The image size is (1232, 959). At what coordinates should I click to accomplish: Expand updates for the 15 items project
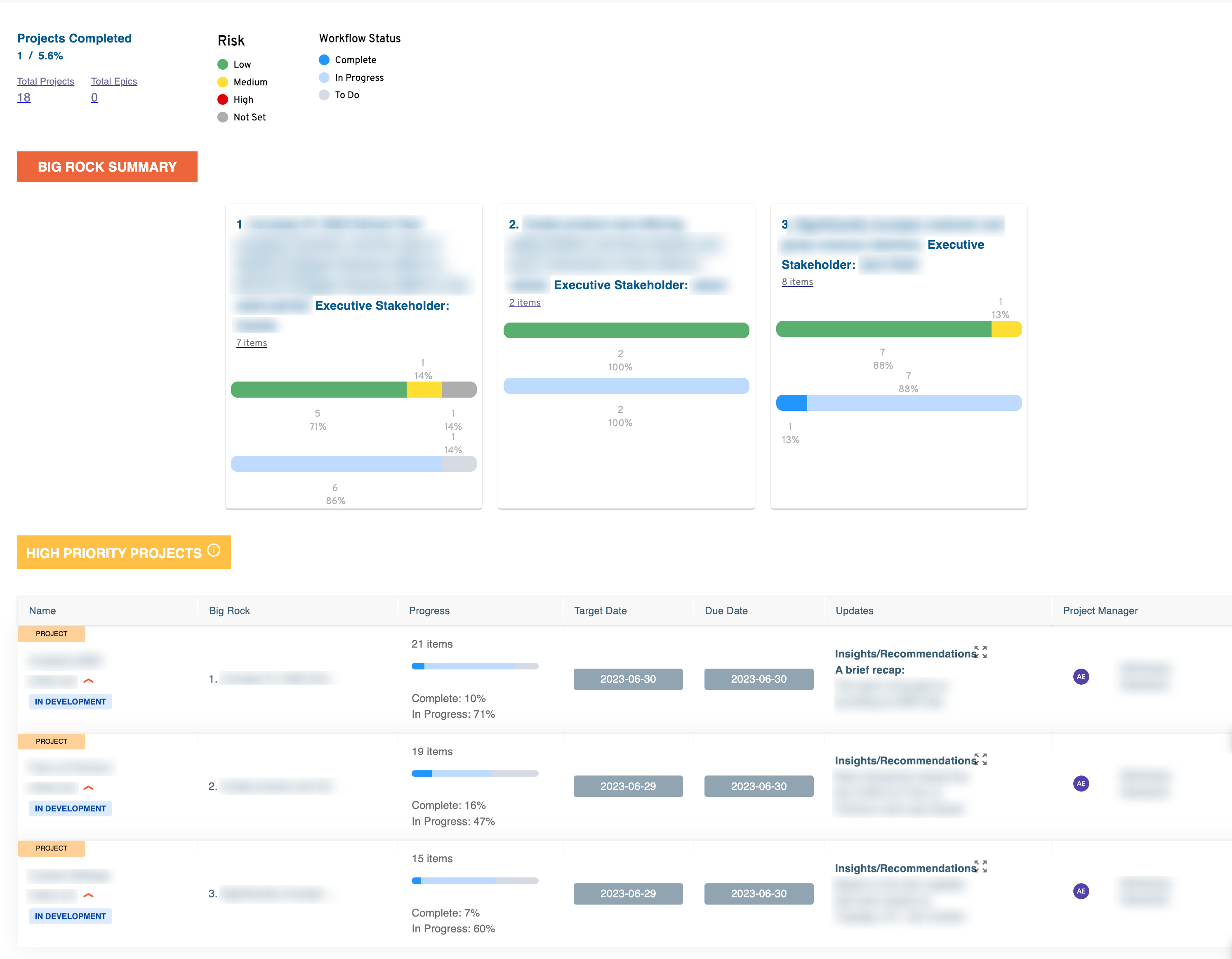(980, 867)
